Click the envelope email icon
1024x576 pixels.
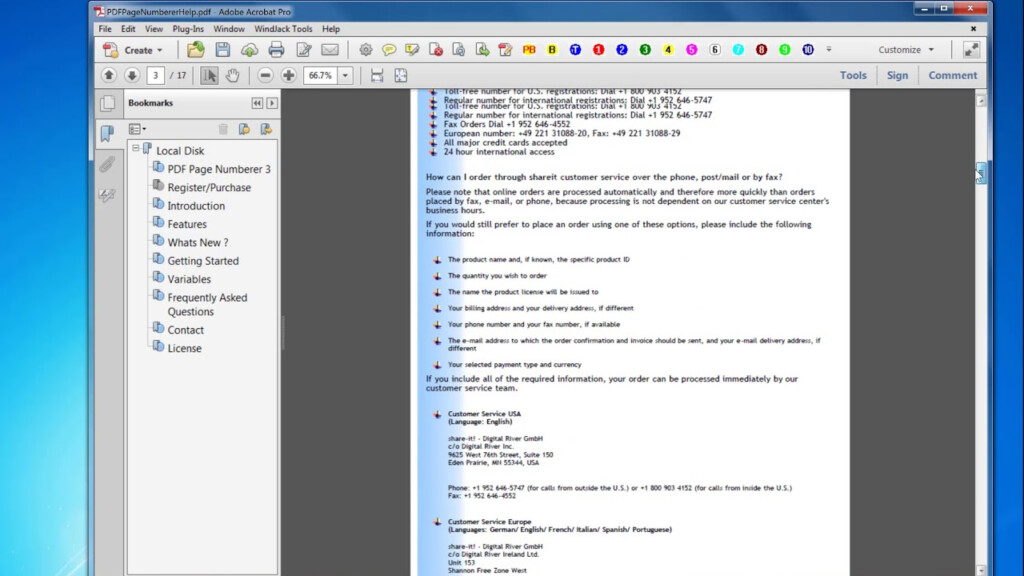click(330, 50)
